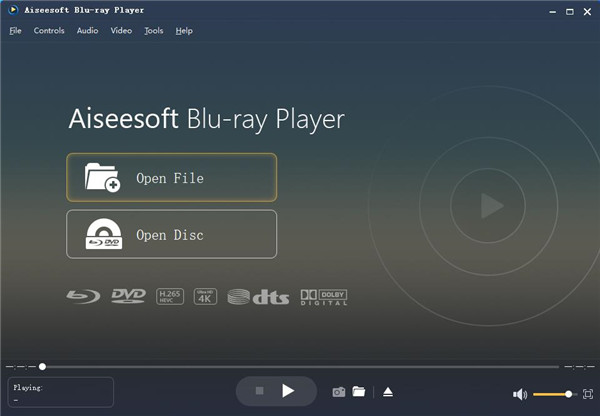
Task: Close the Blu-ray Player window
Action: [x=587, y=12]
